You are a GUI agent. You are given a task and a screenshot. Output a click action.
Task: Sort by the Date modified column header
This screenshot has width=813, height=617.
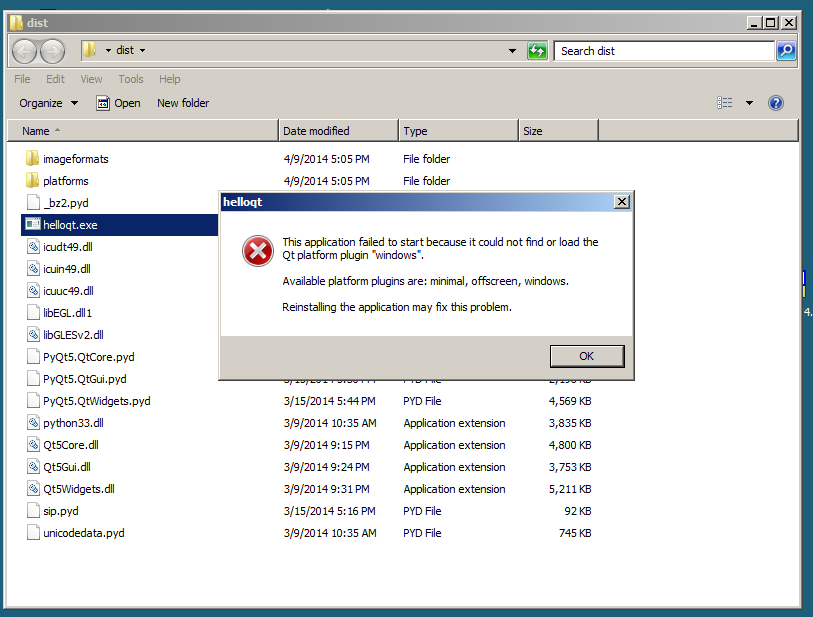(339, 131)
